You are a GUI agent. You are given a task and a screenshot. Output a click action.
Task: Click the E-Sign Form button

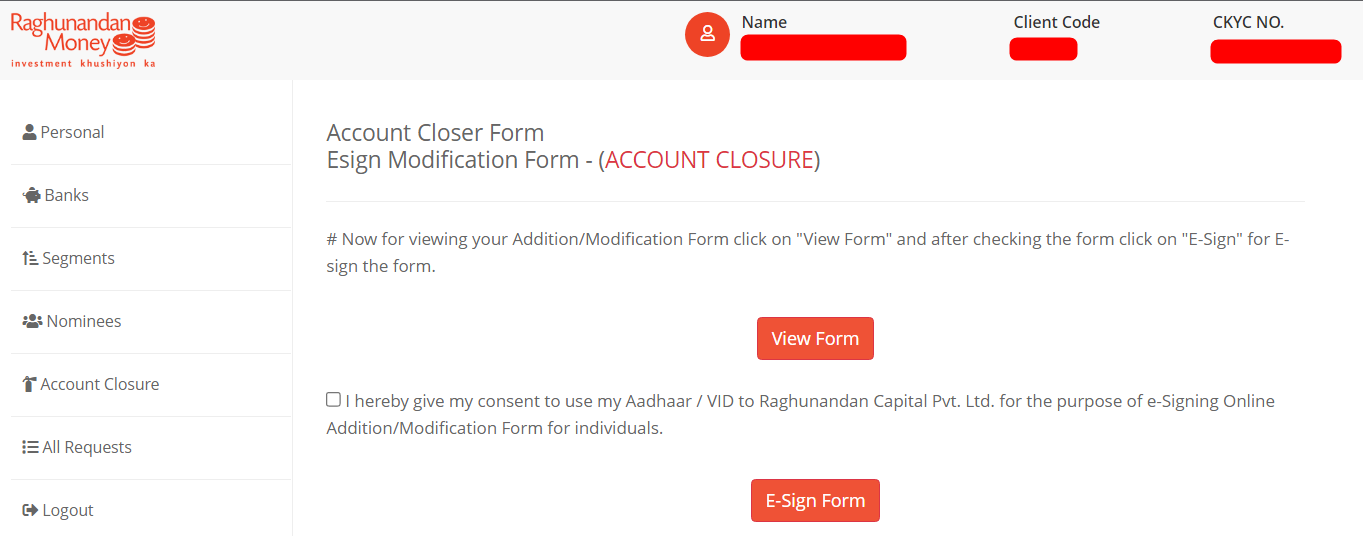(x=815, y=500)
